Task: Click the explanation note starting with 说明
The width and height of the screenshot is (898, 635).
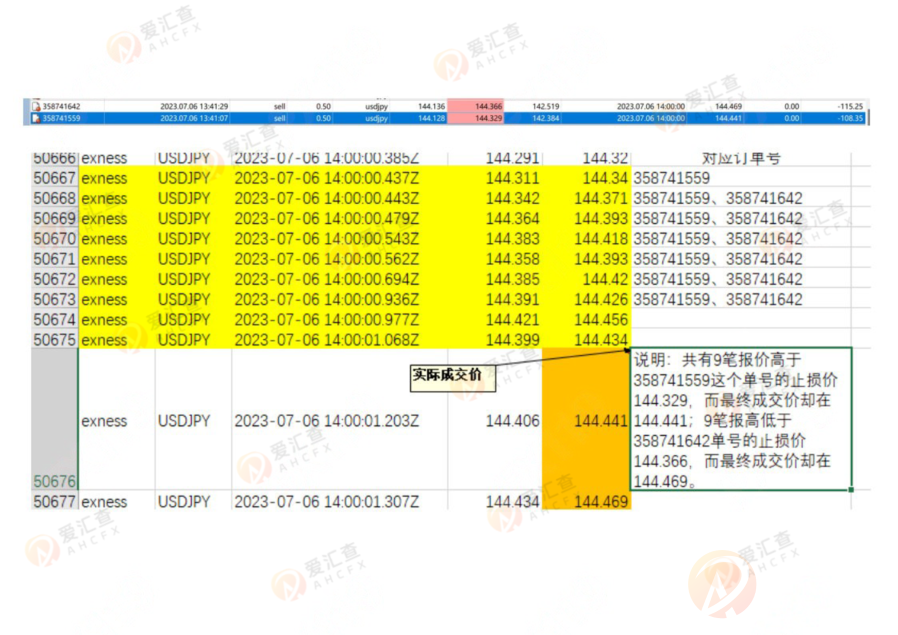Action: [740, 419]
